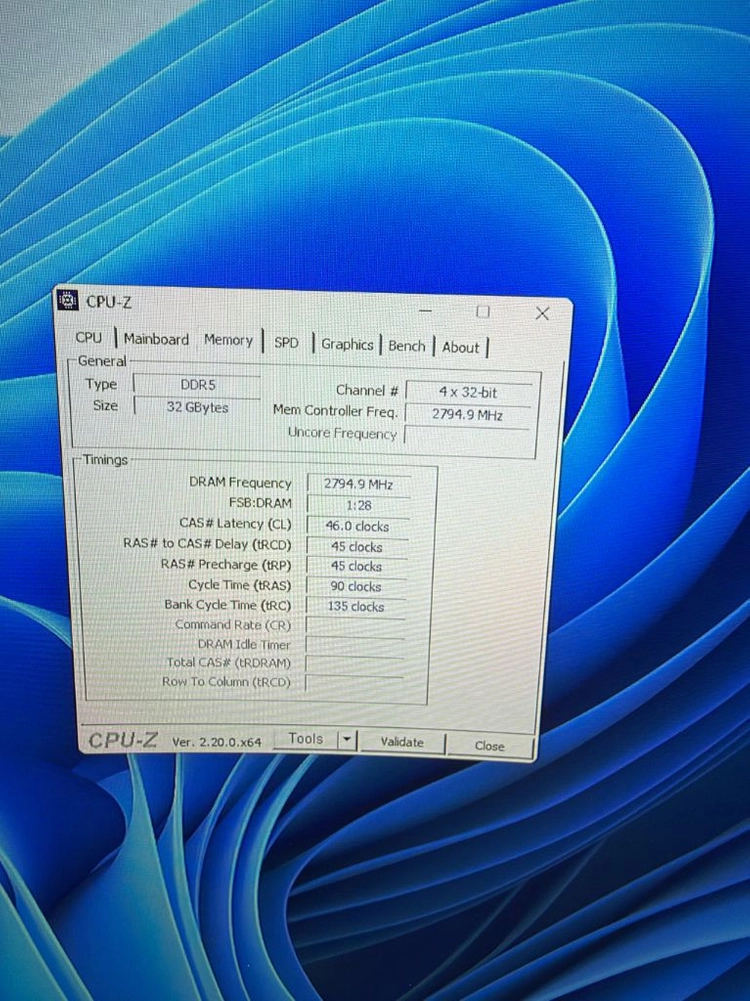The width and height of the screenshot is (750, 1001).
Task: Click the FSB:DRAM value 1:28
Action: 358,505
